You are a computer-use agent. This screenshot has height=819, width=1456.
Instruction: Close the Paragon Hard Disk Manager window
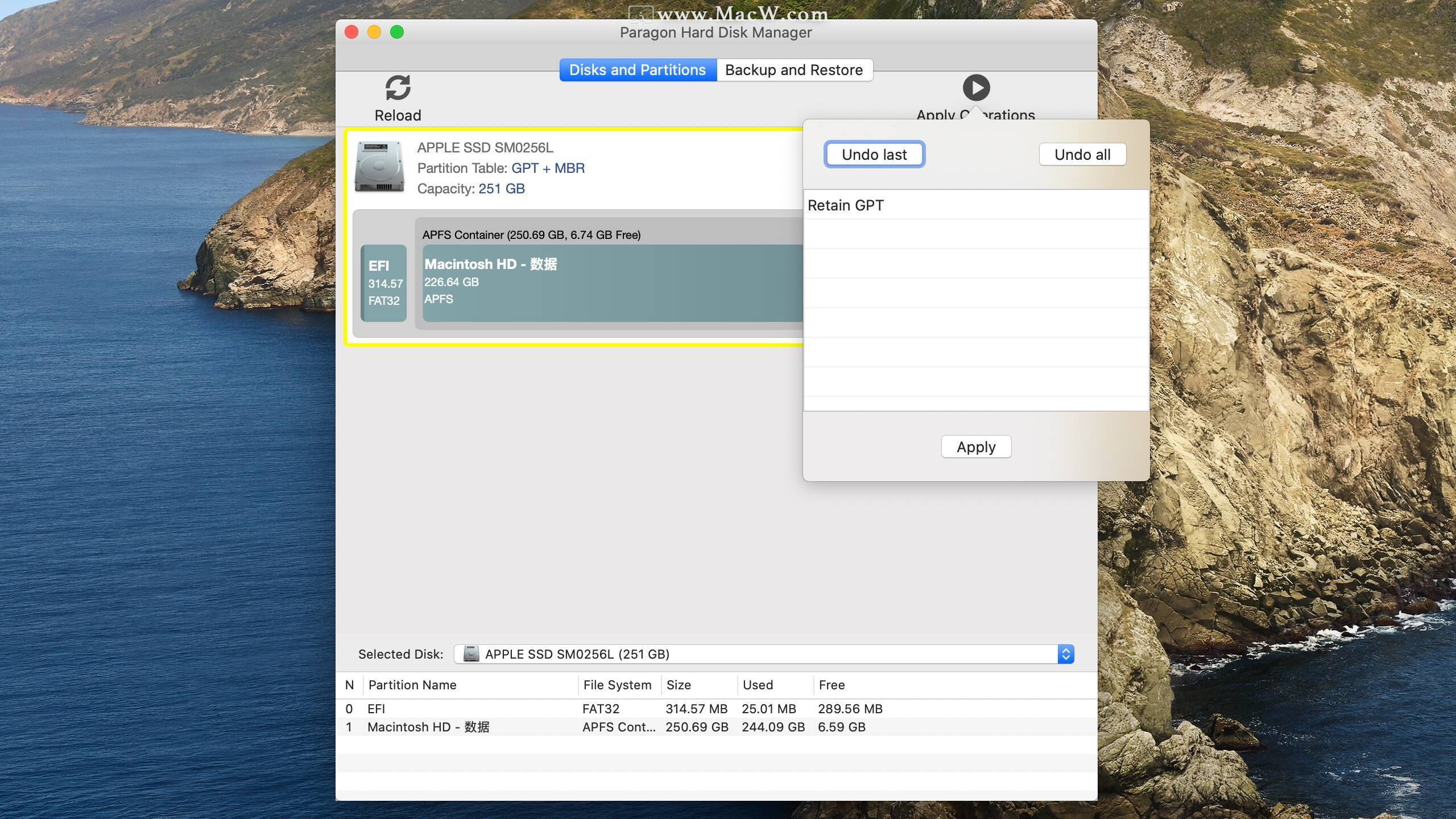(x=351, y=32)
